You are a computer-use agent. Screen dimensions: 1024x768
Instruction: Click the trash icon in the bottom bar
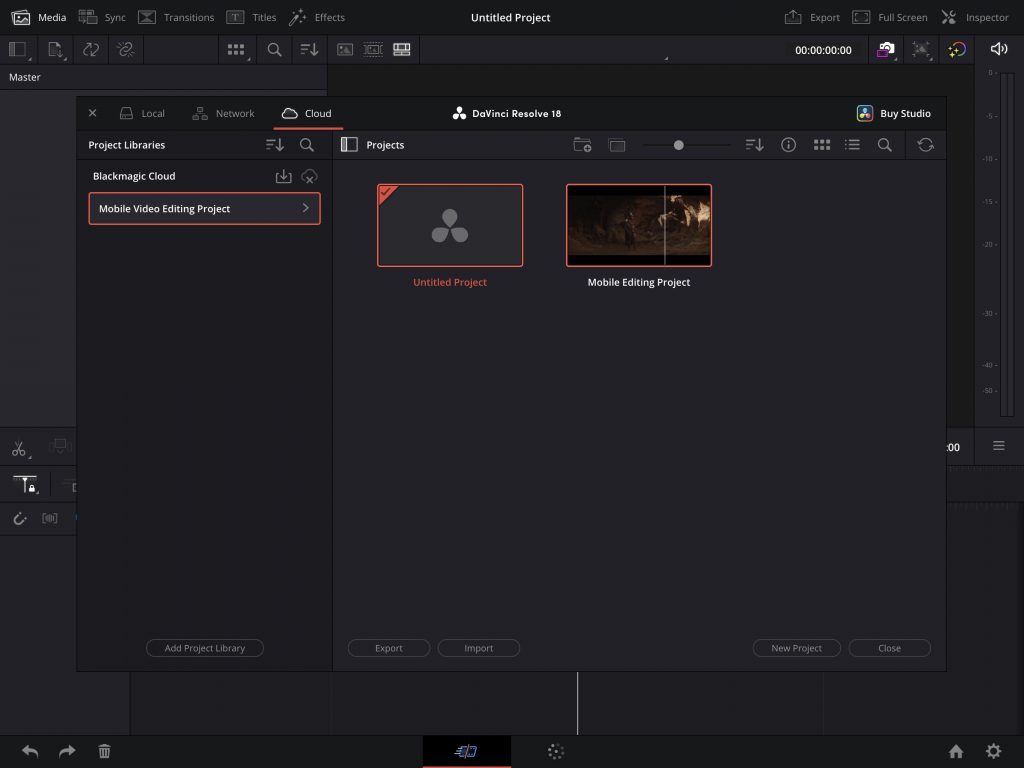104,752
